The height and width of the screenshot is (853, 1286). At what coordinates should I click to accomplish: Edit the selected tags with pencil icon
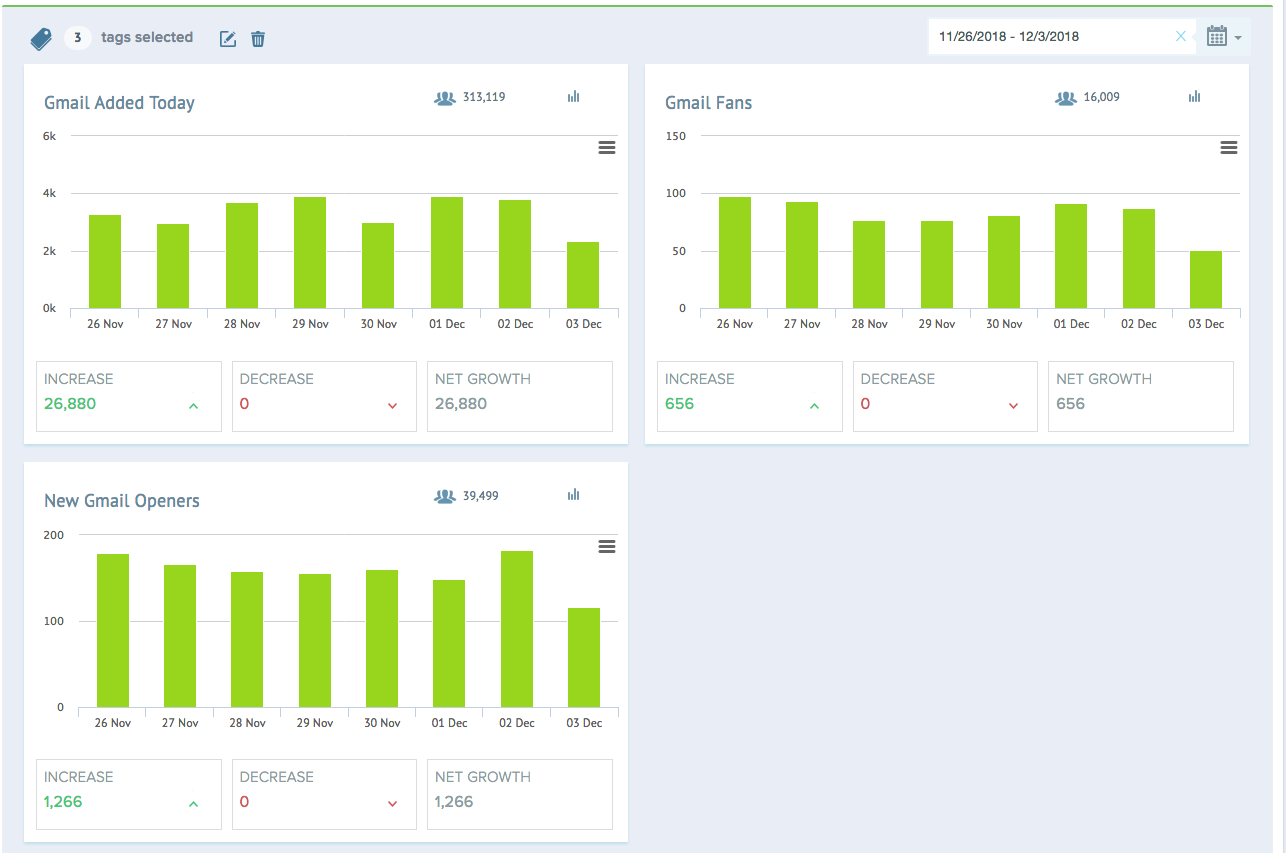pos(228,39)
